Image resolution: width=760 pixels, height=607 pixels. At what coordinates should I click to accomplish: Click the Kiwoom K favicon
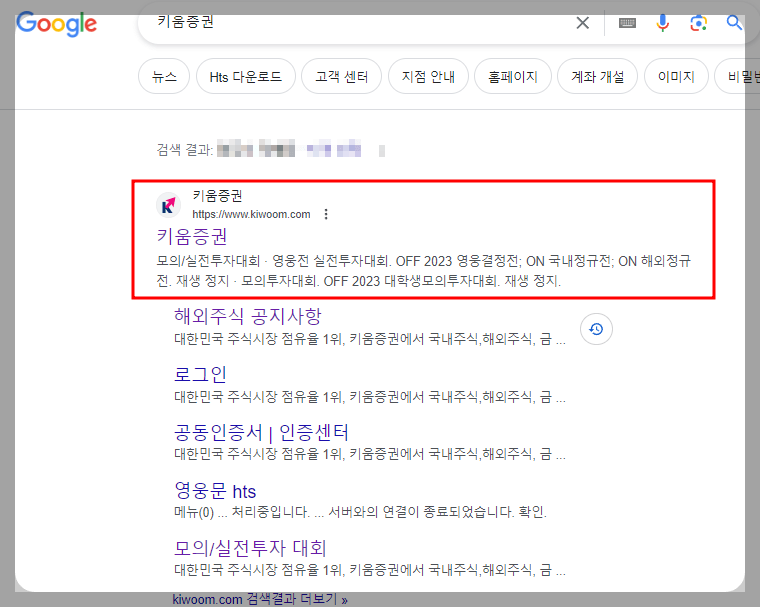[x=168, y=205]
